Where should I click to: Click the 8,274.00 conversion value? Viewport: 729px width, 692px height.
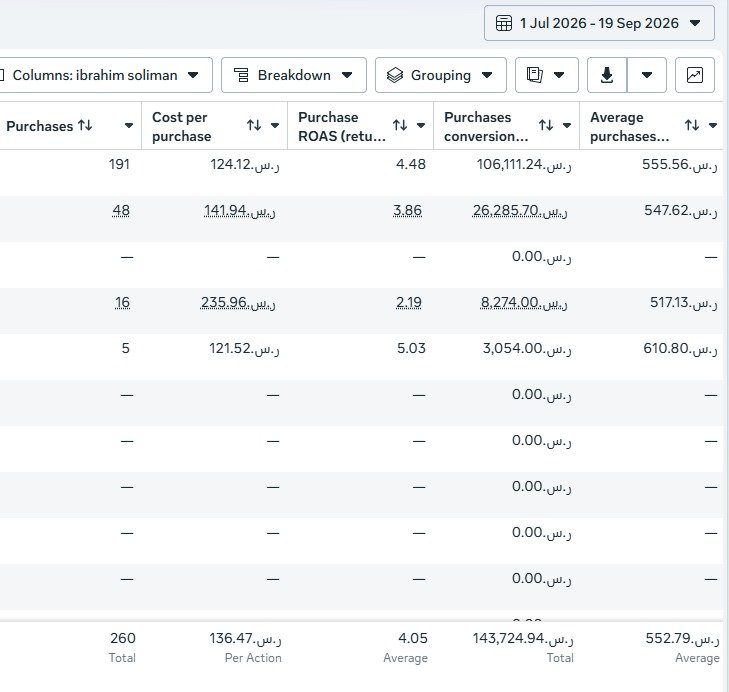pyautogui.click(x=524, y=303)
